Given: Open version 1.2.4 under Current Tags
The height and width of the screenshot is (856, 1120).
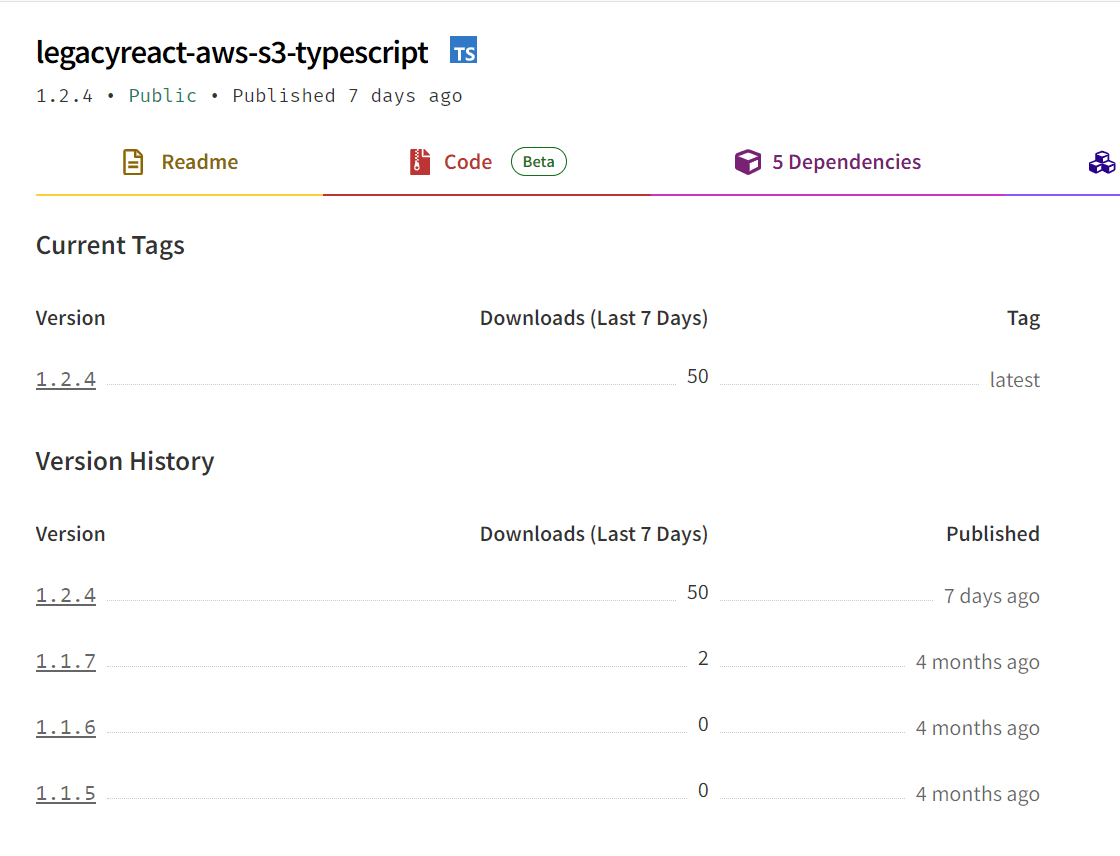Looking at the screenshot, I should (66, 379).
